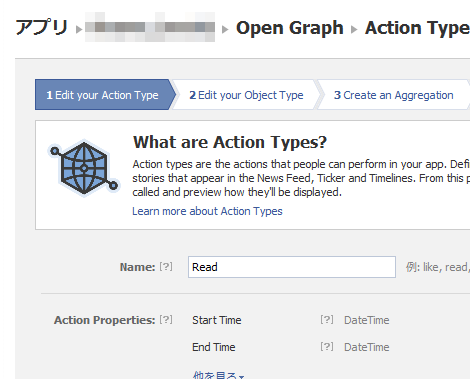Go to Create an Aggregation step
Image resolution: width=470 pixels, height=379 pixels.
tap(393, 95)
